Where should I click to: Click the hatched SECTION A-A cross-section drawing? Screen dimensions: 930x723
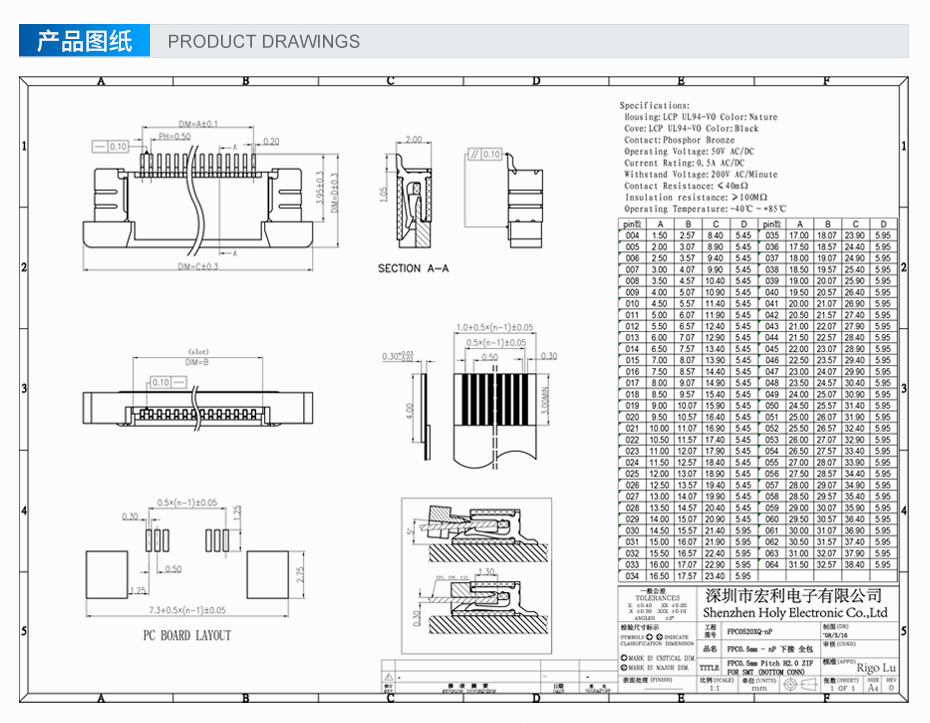click(x=413, y=200)
